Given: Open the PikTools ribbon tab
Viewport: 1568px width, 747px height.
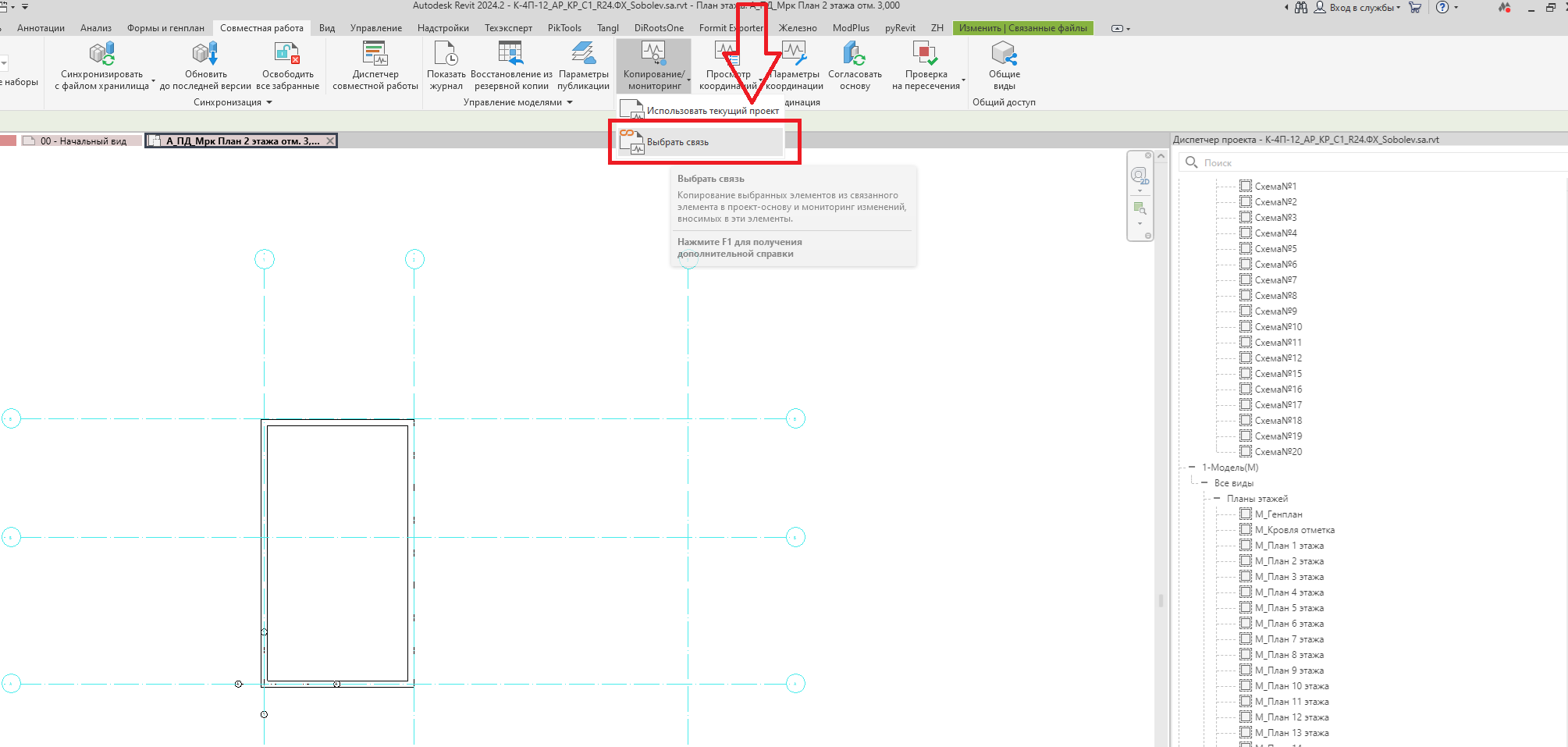Looking at the screenshot, I should pos(564,28).
